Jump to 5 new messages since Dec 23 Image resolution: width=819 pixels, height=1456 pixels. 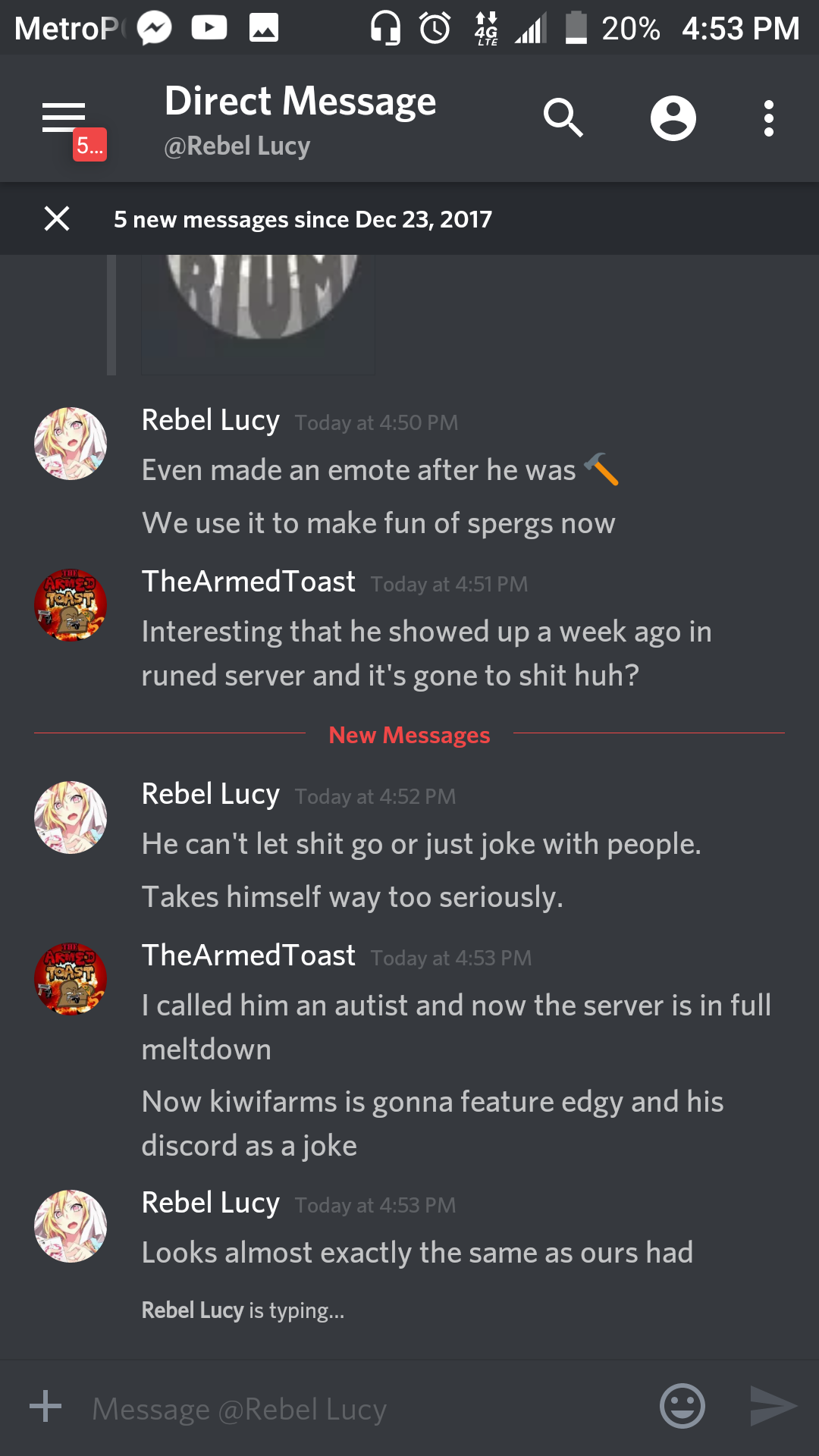click(x=303, y=219)
